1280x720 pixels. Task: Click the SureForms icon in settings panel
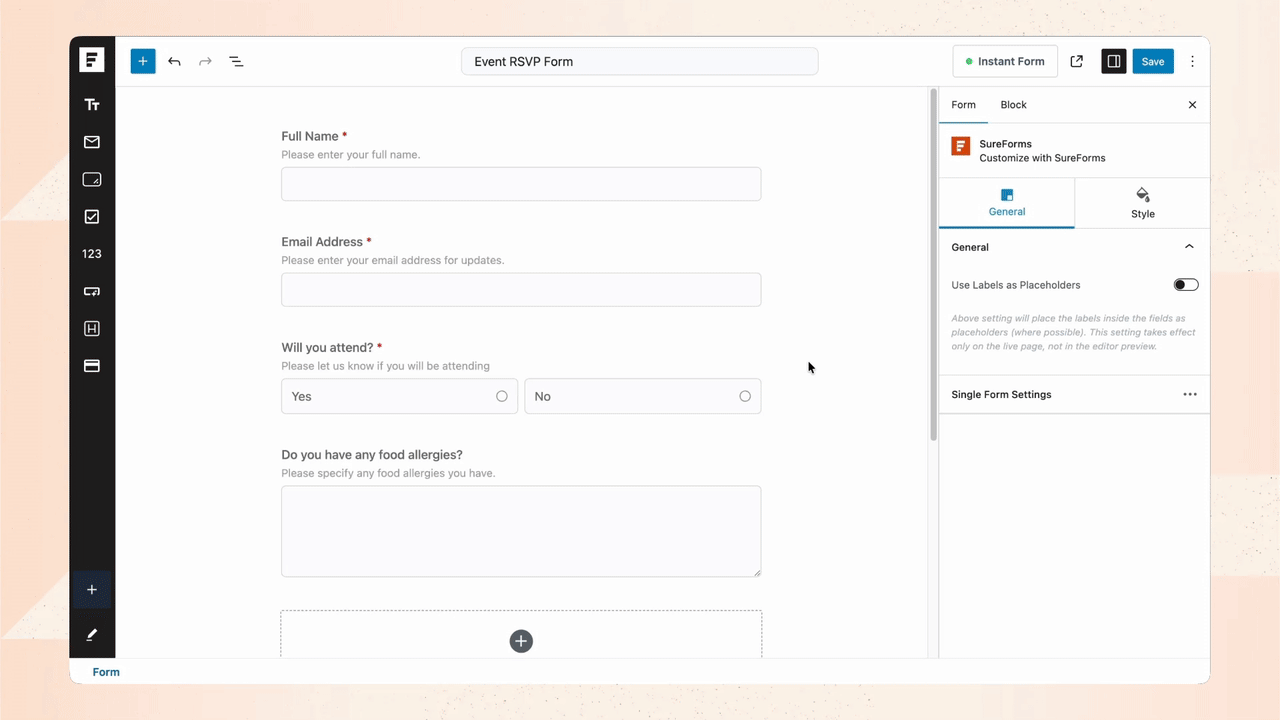[x=961, y=146]
